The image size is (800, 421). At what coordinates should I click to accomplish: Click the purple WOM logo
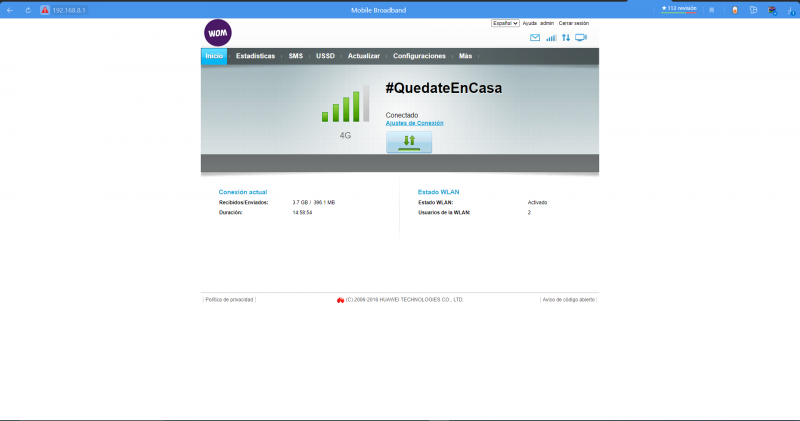(217, 32)
